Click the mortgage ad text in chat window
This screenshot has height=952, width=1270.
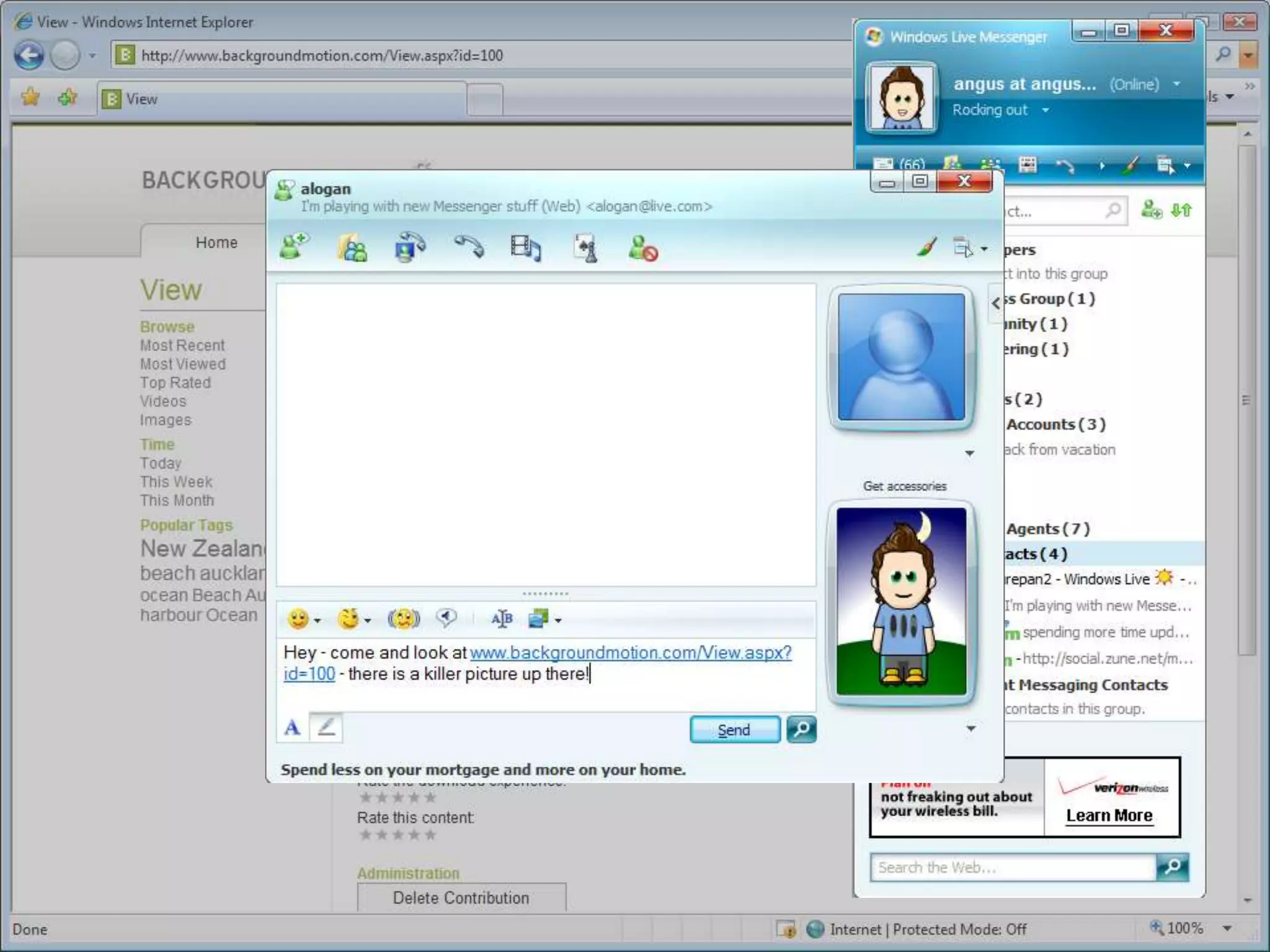[483, 769]
